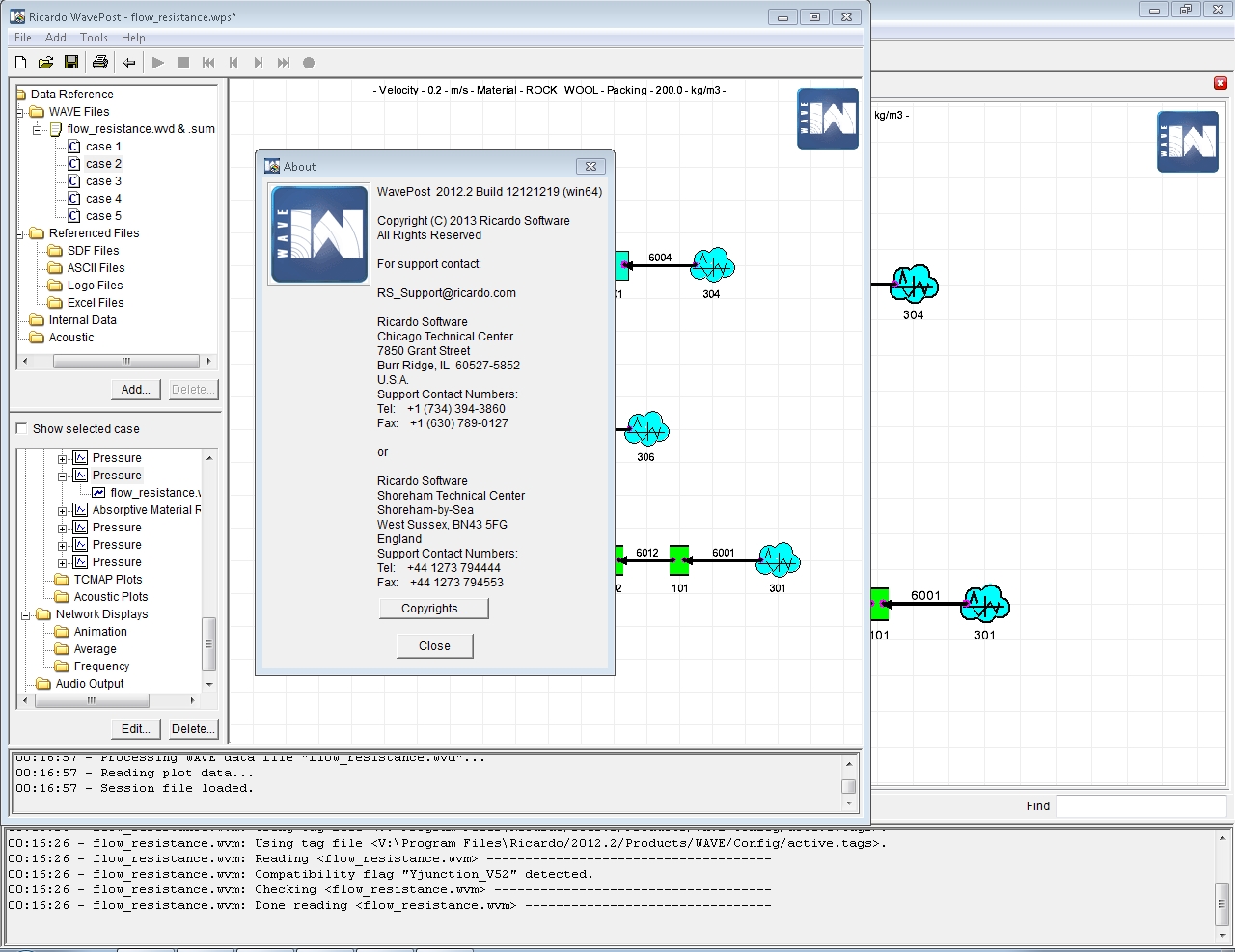
Task: Collapse the Network Displays folder
Action: [26, 614]
